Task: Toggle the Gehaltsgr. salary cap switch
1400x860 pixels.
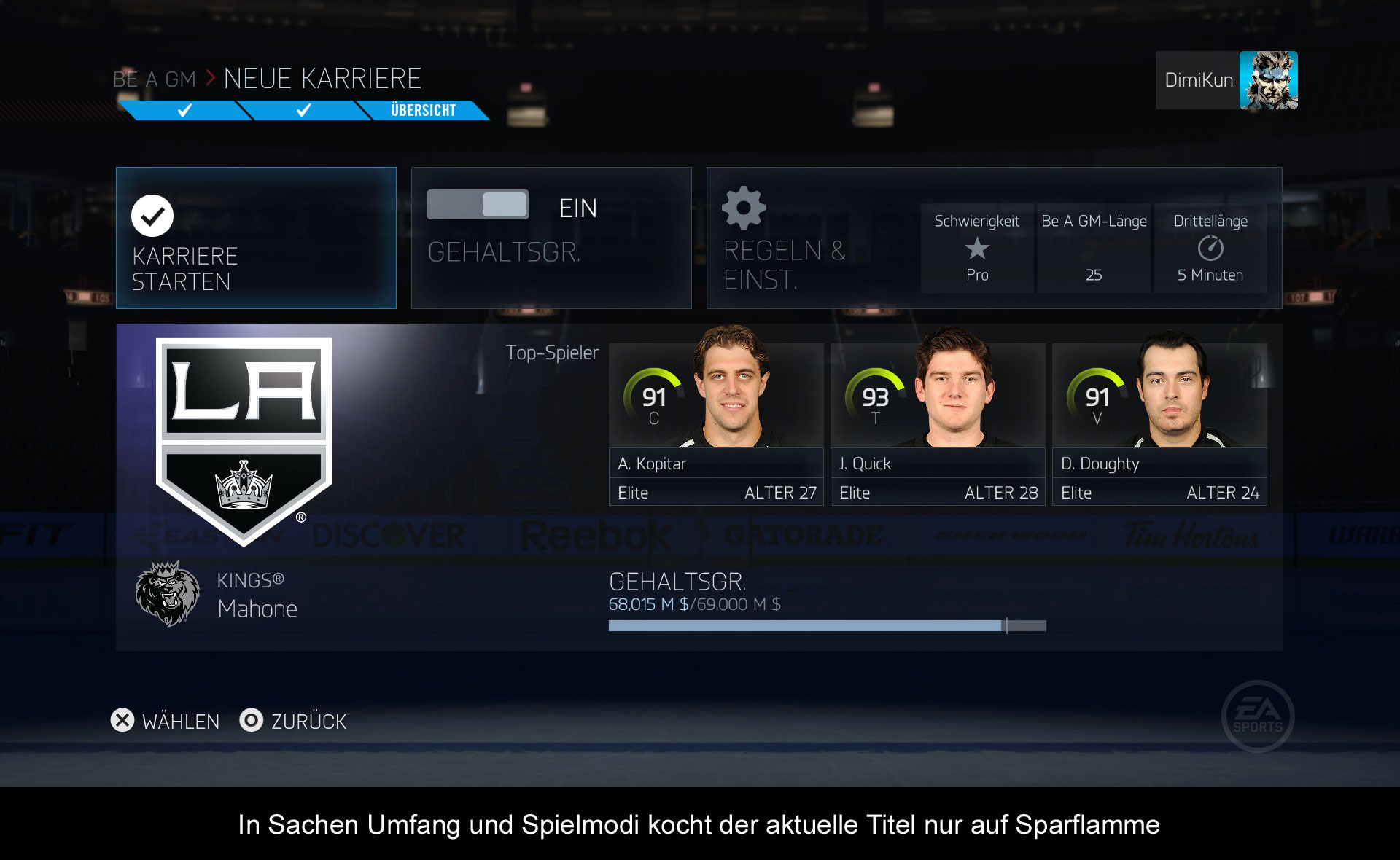Action: point(478,205)
